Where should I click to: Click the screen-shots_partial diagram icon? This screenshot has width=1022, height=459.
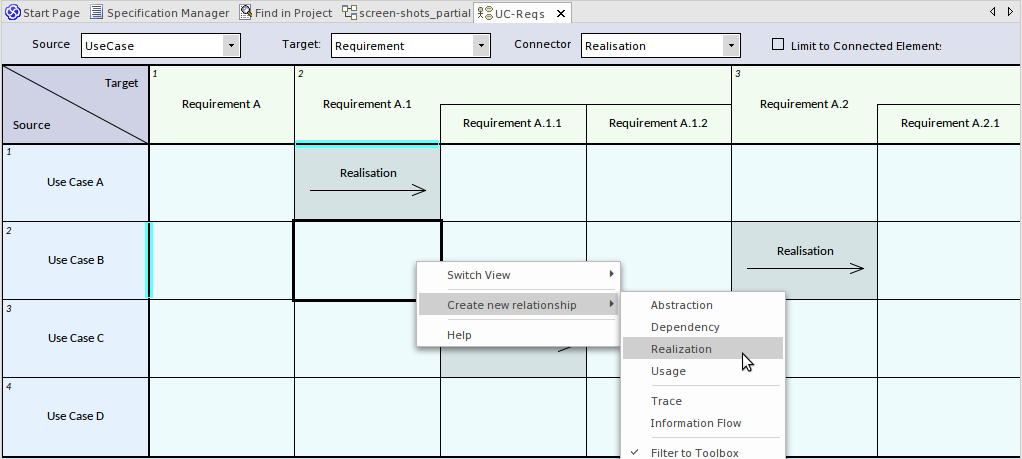349,13
